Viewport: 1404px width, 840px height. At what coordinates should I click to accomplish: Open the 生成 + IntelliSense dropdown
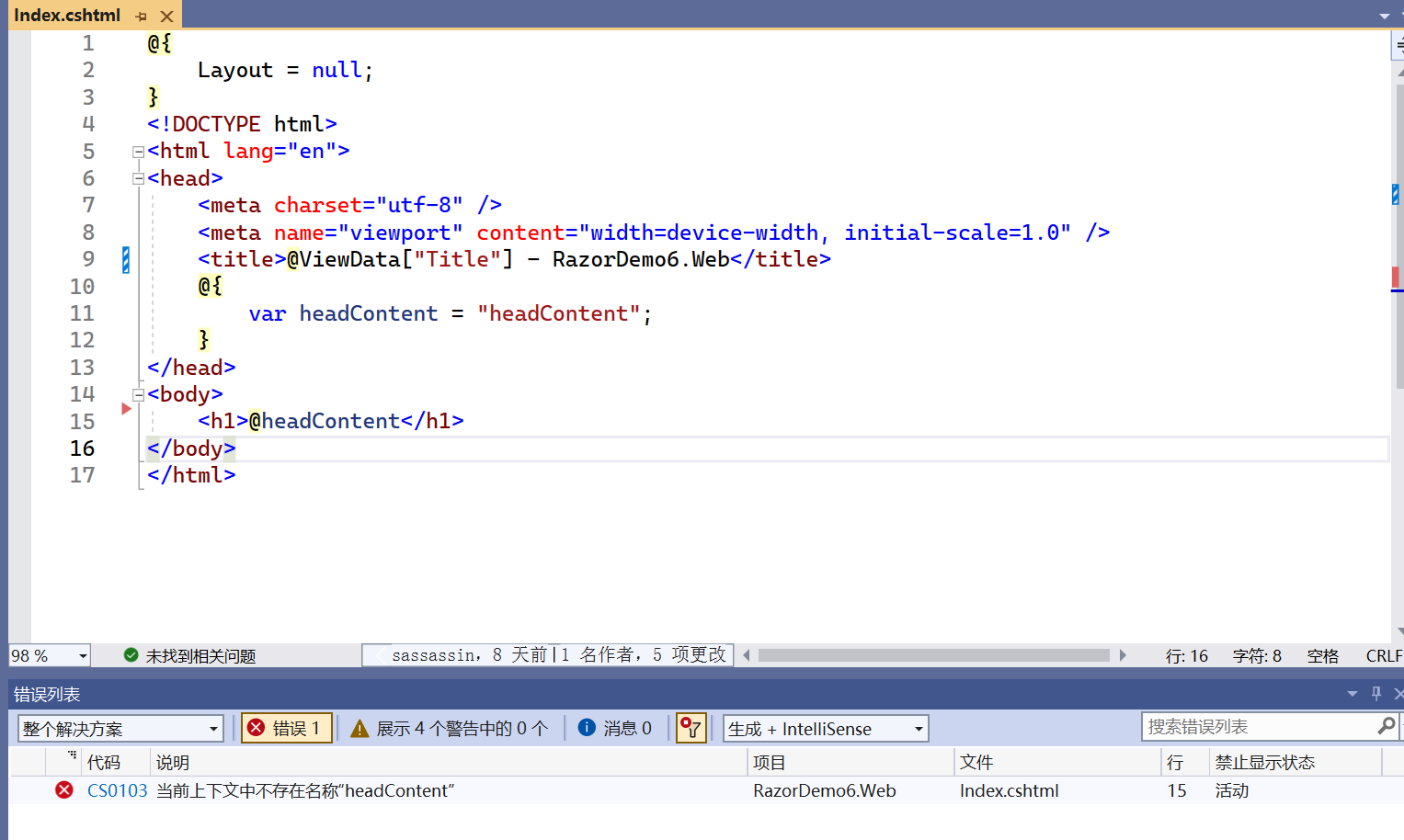826,729
